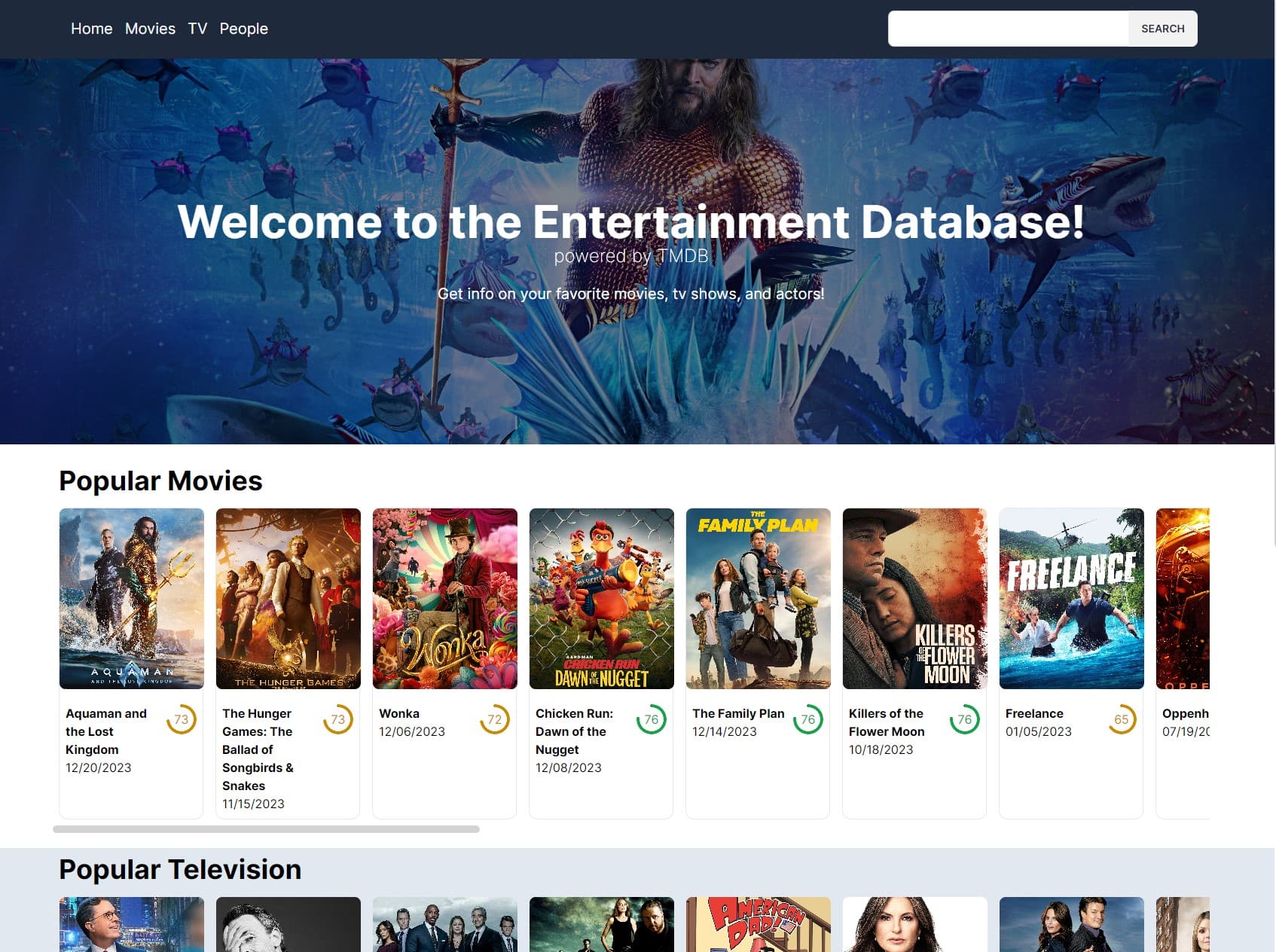Viewport: 1276px width, 952px height.
Task: Focus the search text field
Action: tap(1008, 29)
